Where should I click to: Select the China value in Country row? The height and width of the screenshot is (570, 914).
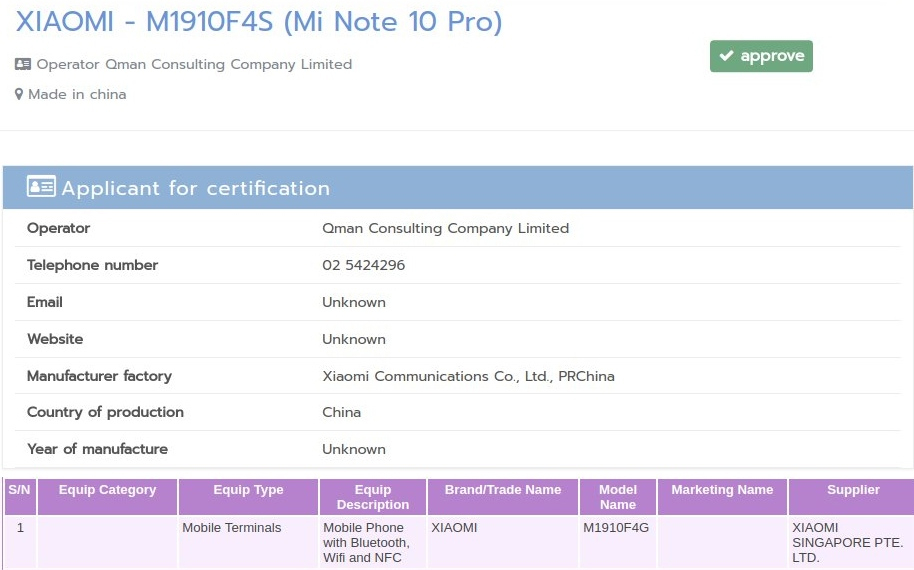pyautogui.click(x=341, y=412)
